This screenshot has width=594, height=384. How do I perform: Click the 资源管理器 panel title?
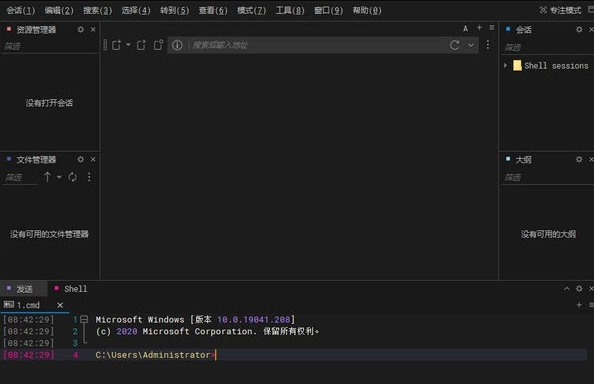36,30
